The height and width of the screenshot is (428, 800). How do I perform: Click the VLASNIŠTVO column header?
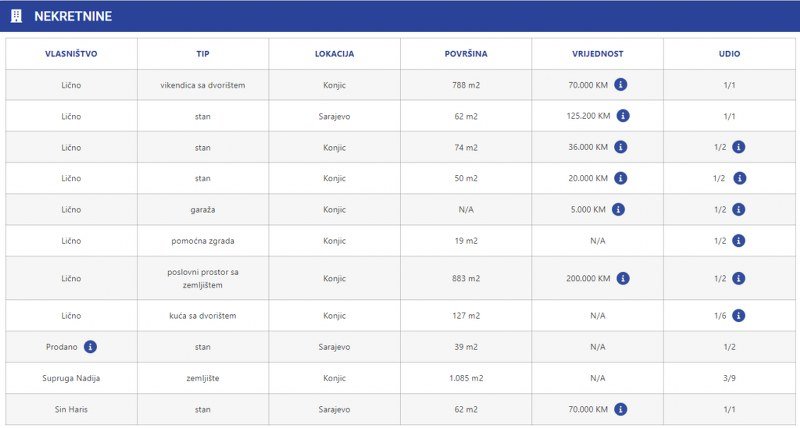coord(71,54)
